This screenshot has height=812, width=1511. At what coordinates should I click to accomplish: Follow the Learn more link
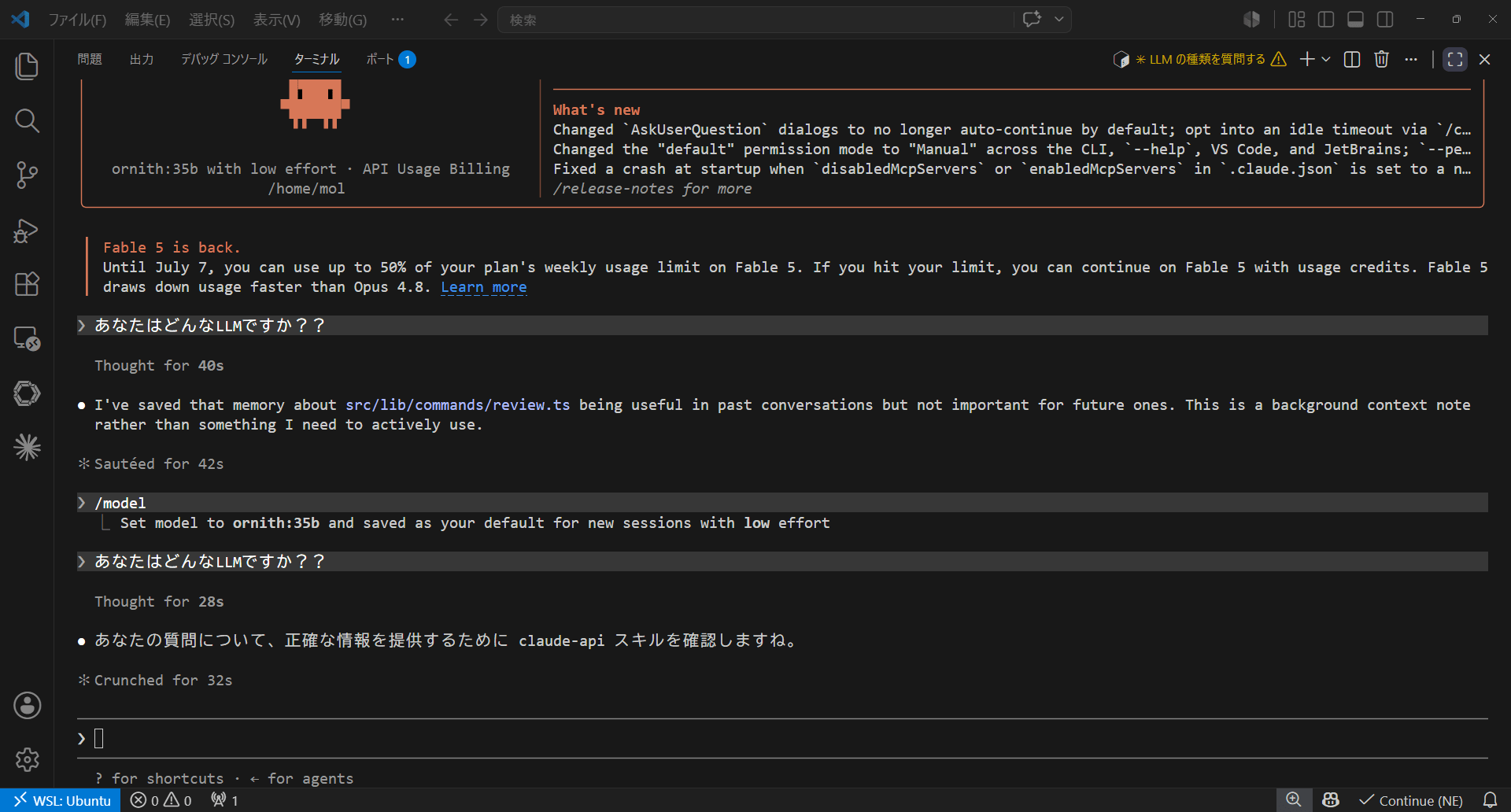[483, 287]
